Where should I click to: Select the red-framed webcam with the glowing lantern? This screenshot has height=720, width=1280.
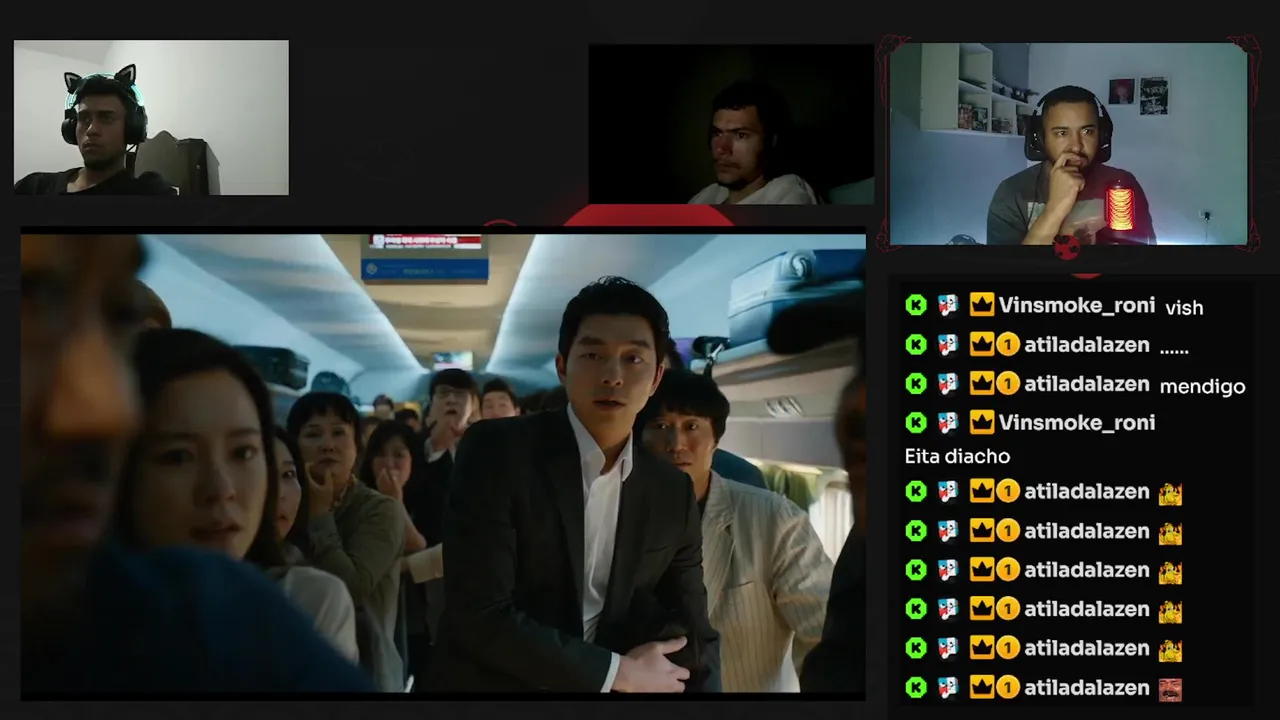click(1068, 143)
